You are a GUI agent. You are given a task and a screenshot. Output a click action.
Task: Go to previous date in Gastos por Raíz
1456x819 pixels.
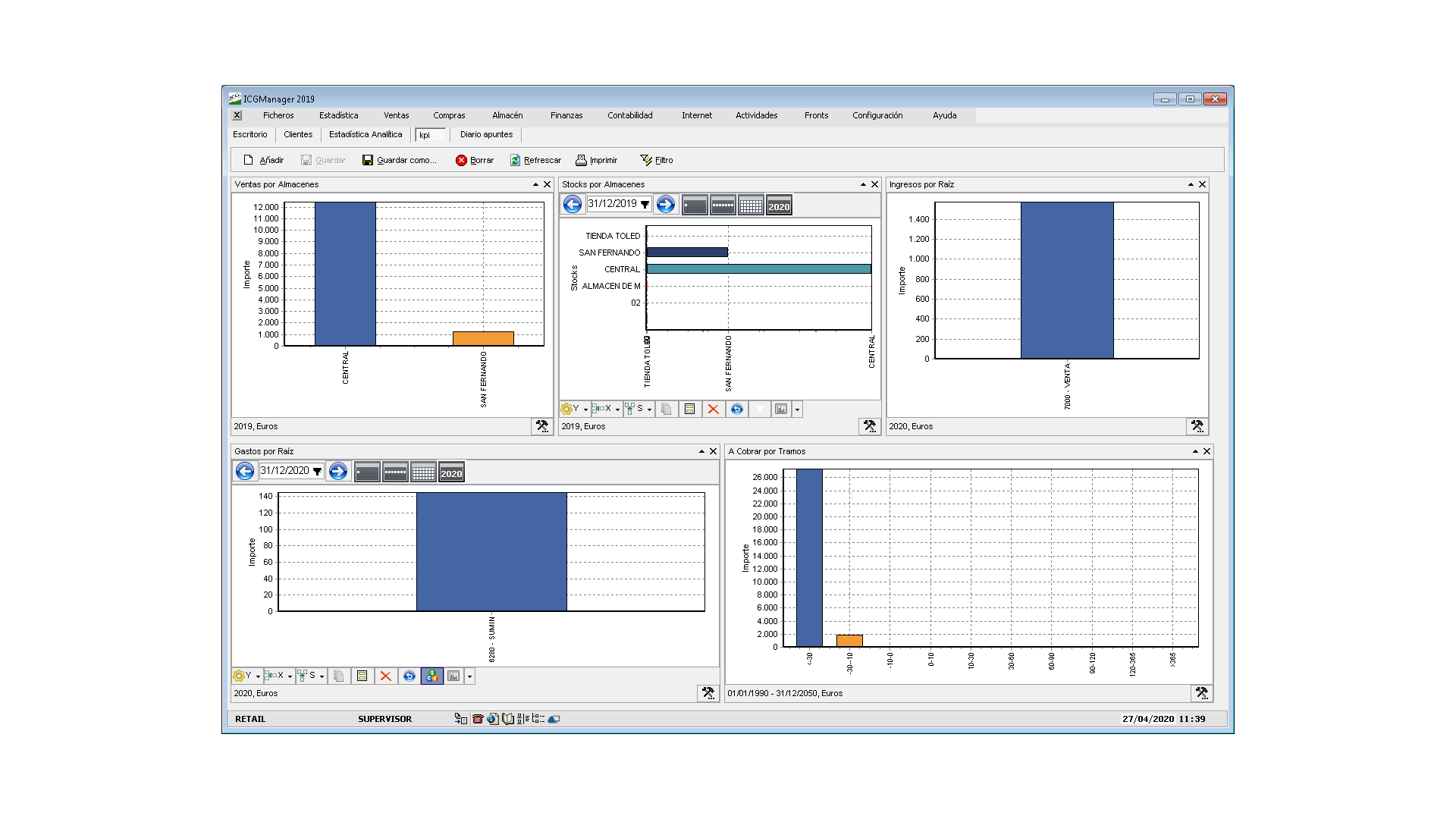click(245, 471)
